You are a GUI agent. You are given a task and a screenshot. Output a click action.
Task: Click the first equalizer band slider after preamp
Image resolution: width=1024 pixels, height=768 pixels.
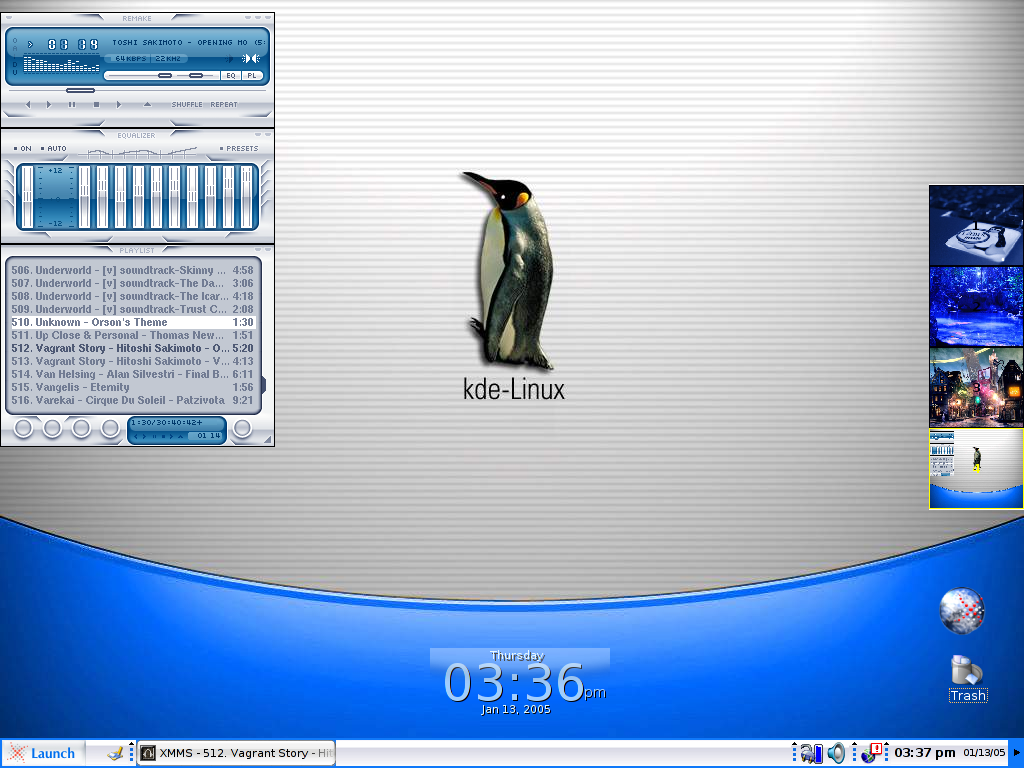click(85, 197)
